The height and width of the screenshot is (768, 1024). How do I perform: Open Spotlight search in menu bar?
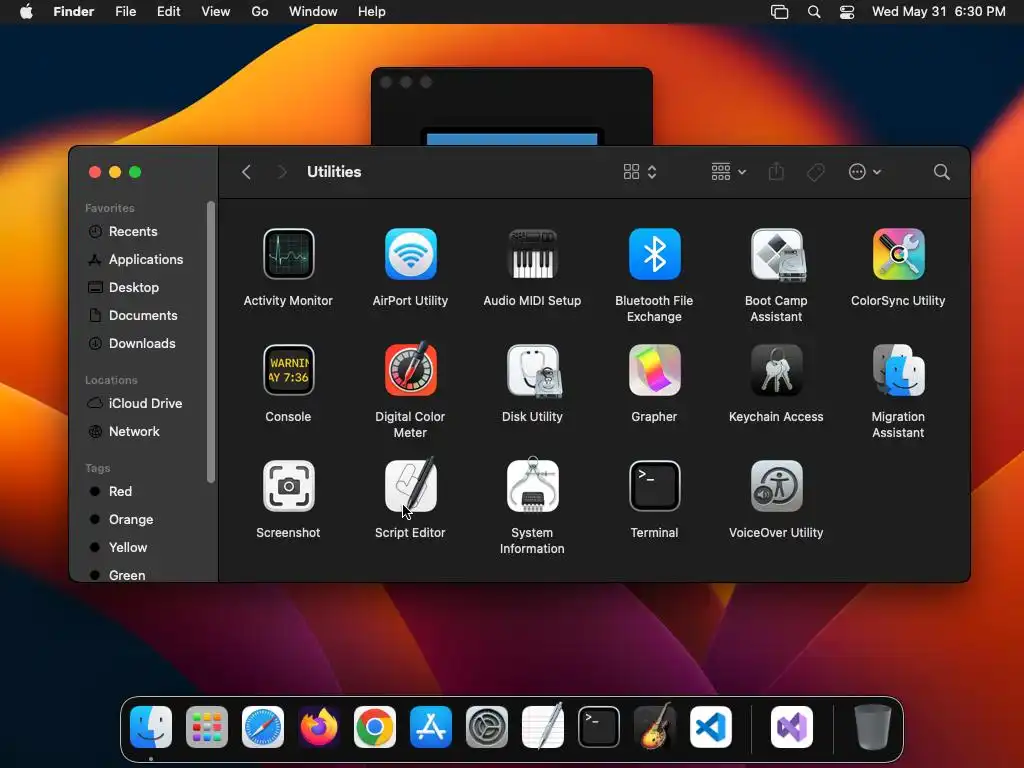pyautogui.click(x=814, y=12)
